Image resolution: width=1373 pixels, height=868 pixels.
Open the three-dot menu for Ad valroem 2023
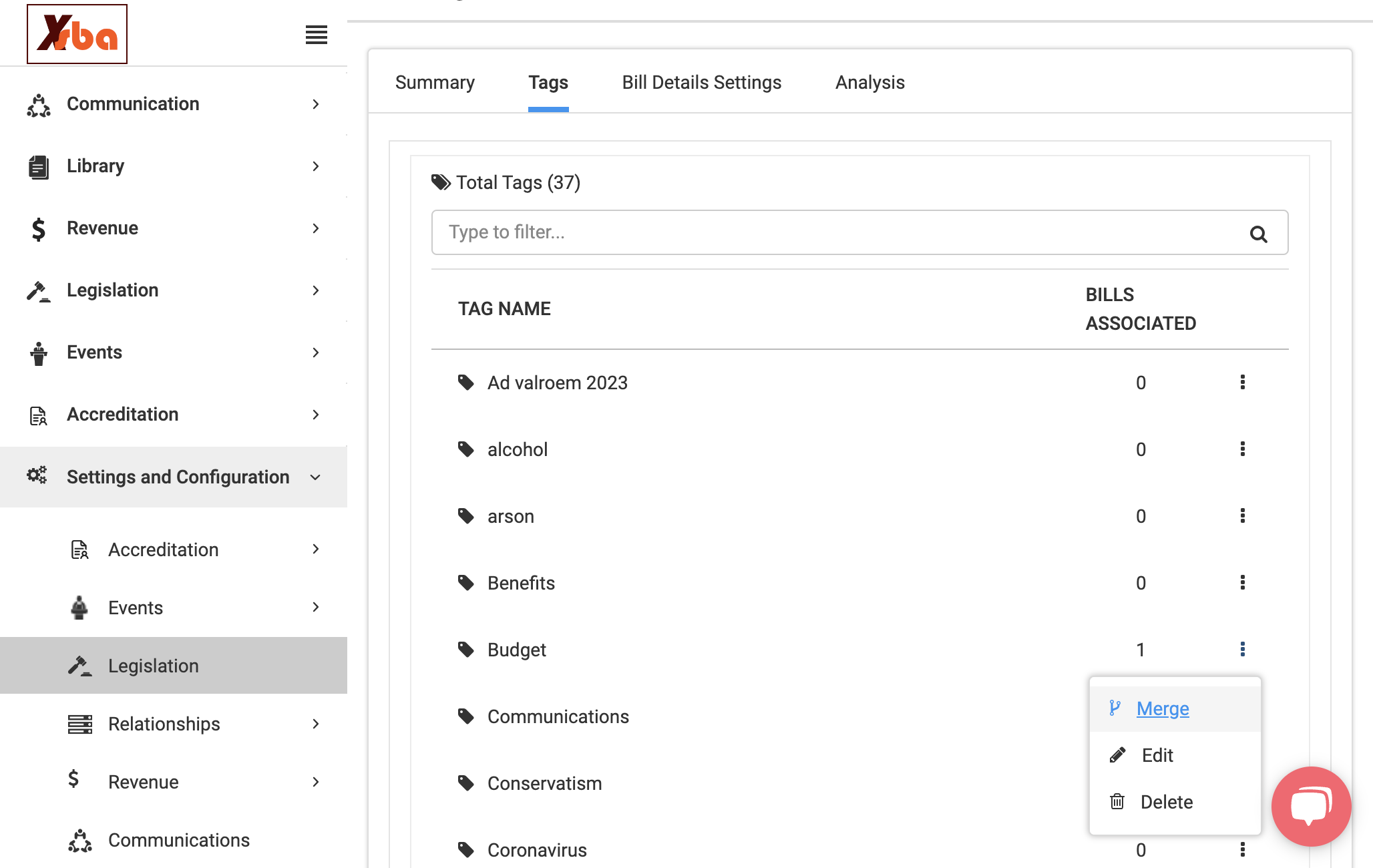click(x=1242, y=382)
